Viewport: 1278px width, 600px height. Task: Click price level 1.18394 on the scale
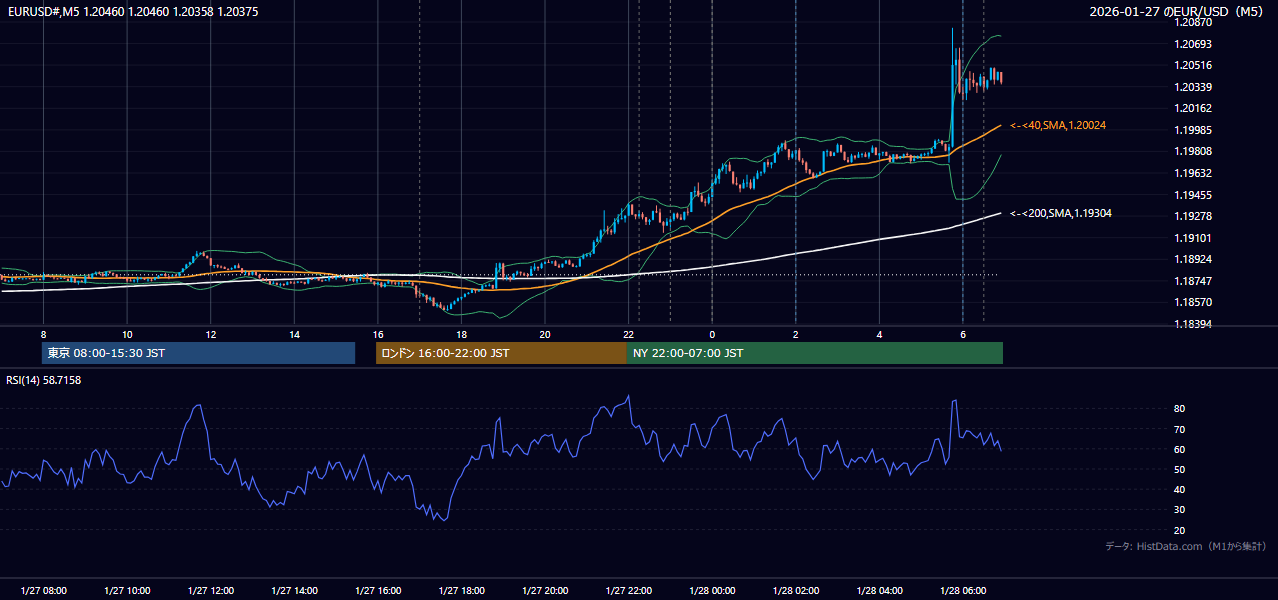tap(1194, 324)
